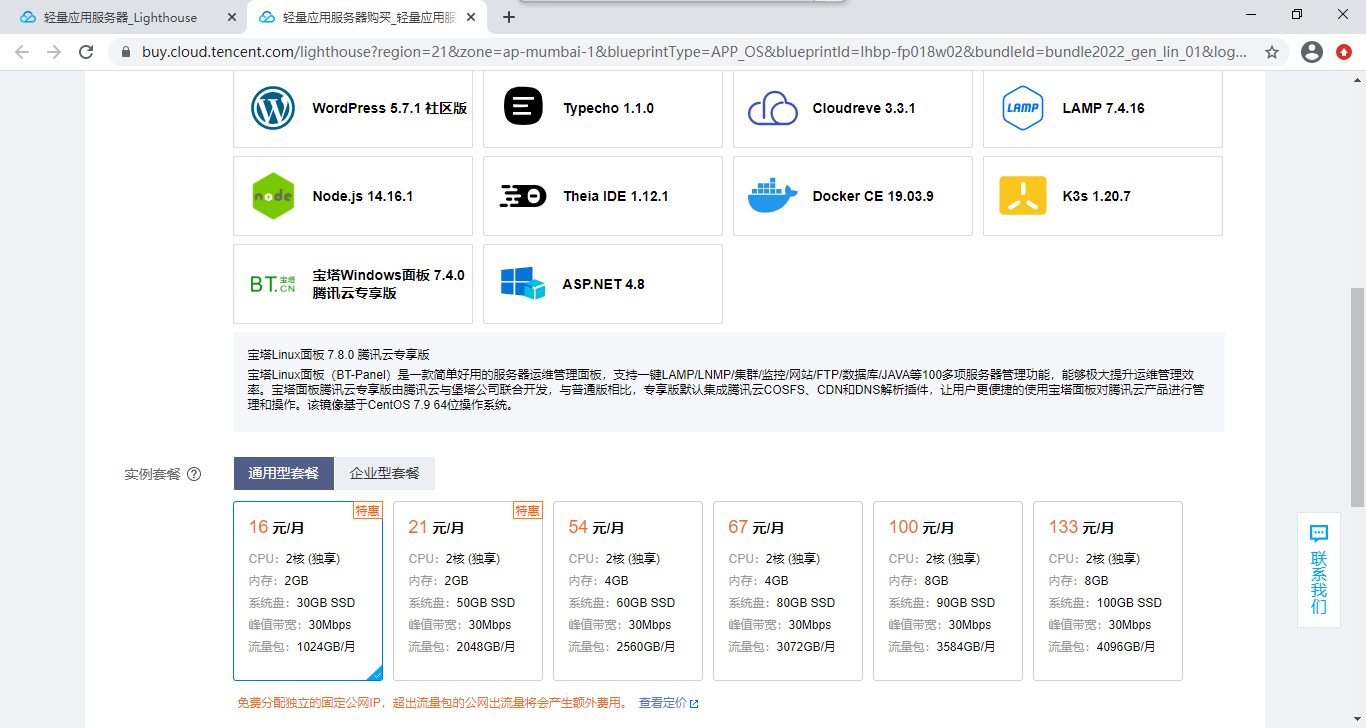Choose the 54 元/月 bundle card
Image resolution: width=1366 pixels, height=728 pixels.
(x=628, y=591)
